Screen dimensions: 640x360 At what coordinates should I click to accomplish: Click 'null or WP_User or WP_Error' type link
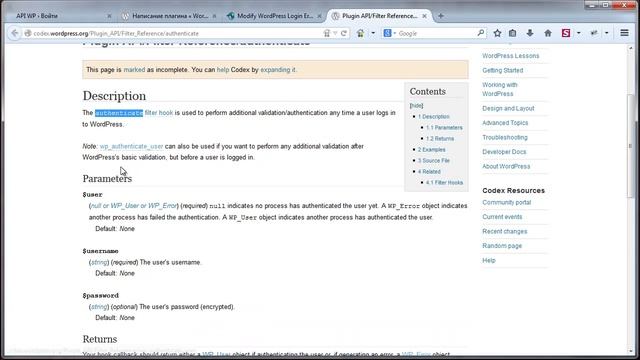134,206
